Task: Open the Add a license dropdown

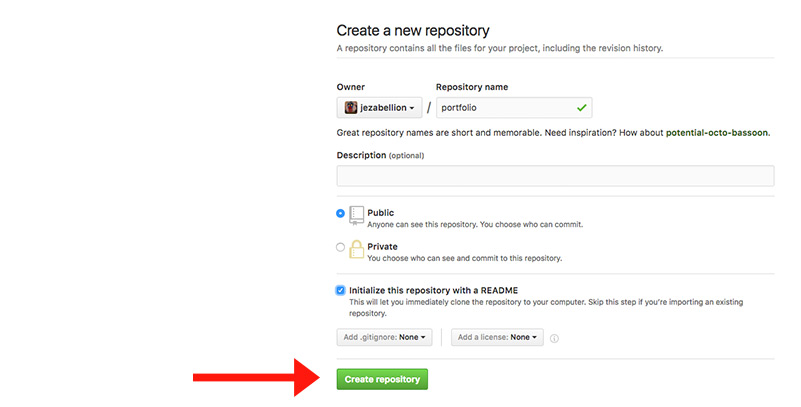Action: [497, 337]
